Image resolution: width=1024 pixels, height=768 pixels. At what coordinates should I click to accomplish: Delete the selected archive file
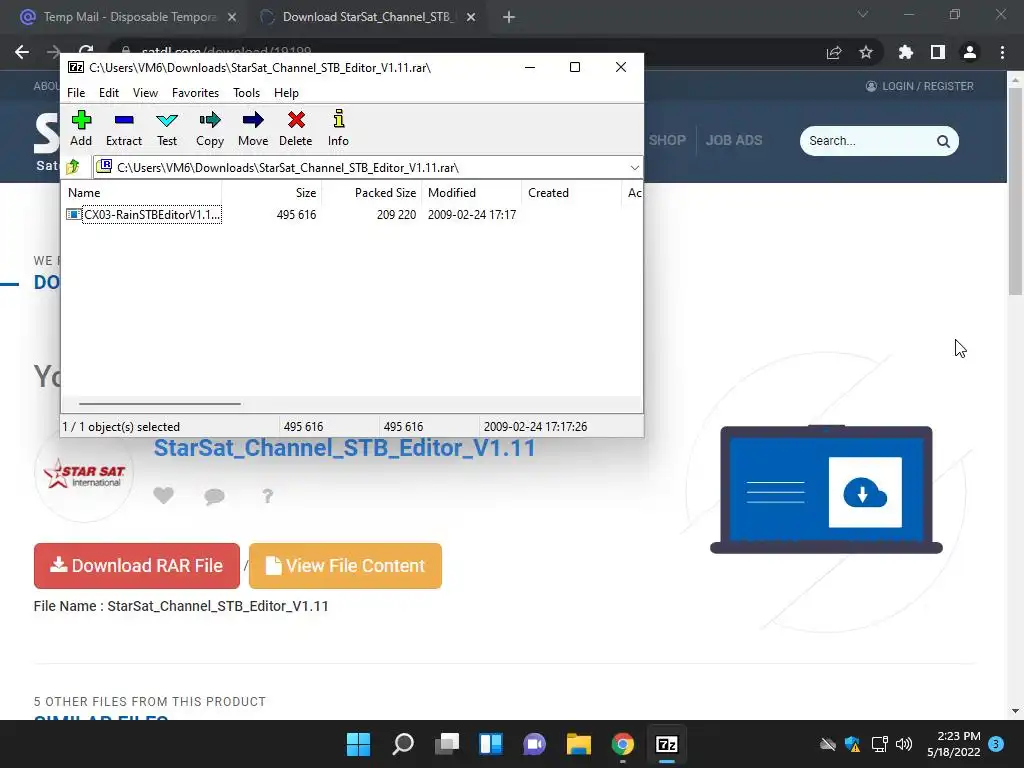tap(296, 129)
